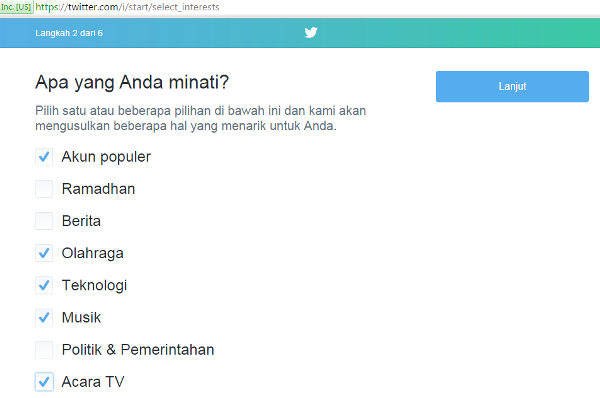The height and width of the screenshot is (398, 600).
Task: Untick the Olahraga checkbox
Action: click(44, 253)
